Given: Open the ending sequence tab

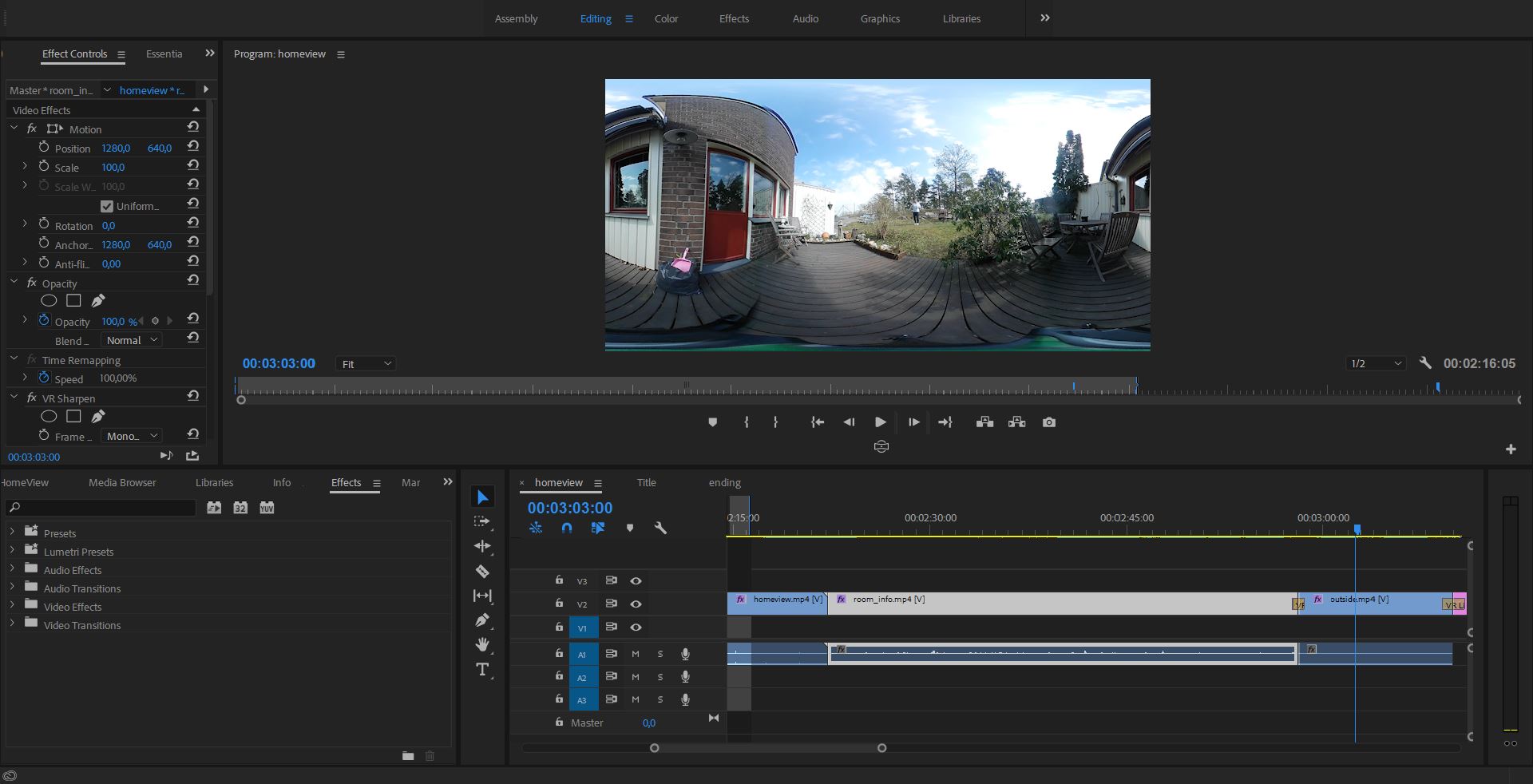Looking at the screenshot, I should (724, 482).
